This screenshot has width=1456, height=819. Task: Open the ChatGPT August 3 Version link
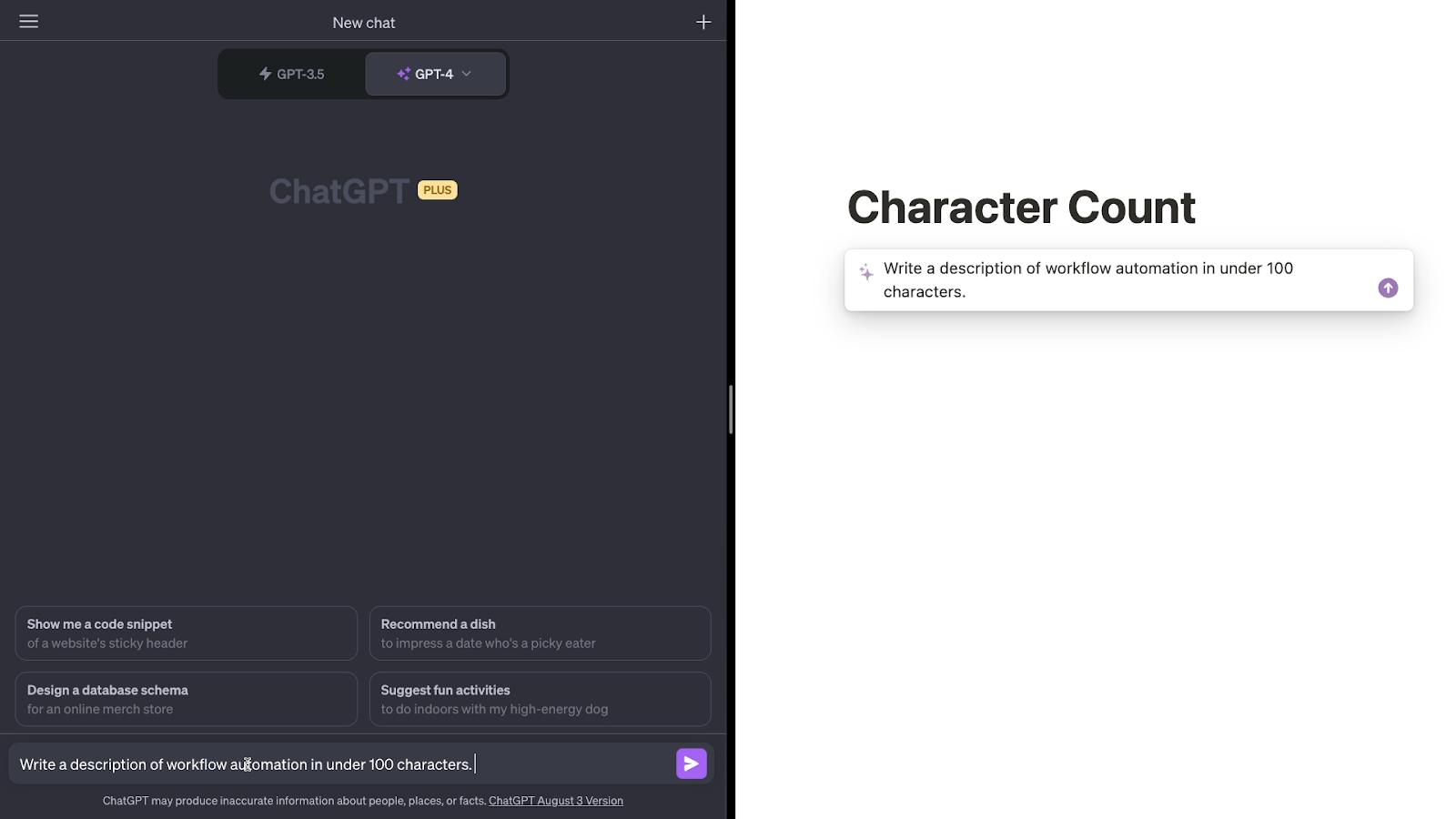coord(556,801)
